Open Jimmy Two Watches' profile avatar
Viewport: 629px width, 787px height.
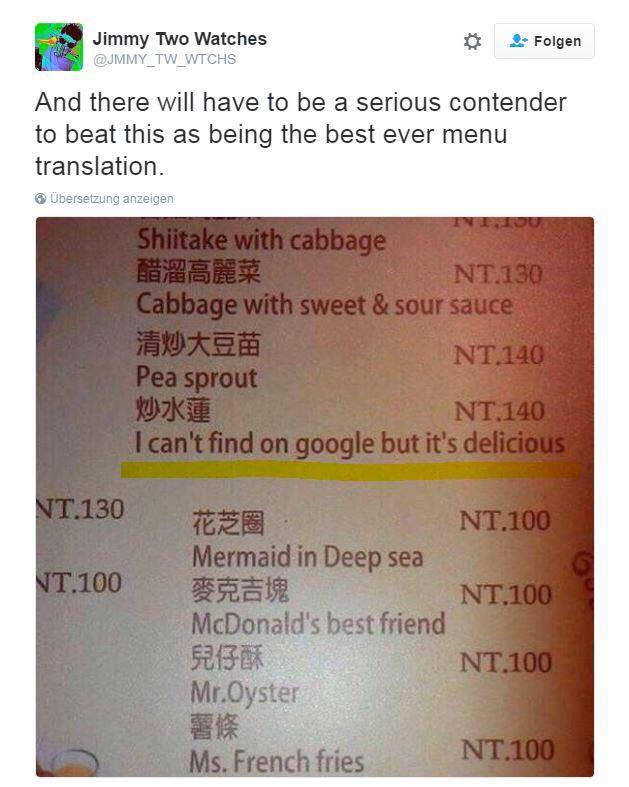[x=58, y=47]
